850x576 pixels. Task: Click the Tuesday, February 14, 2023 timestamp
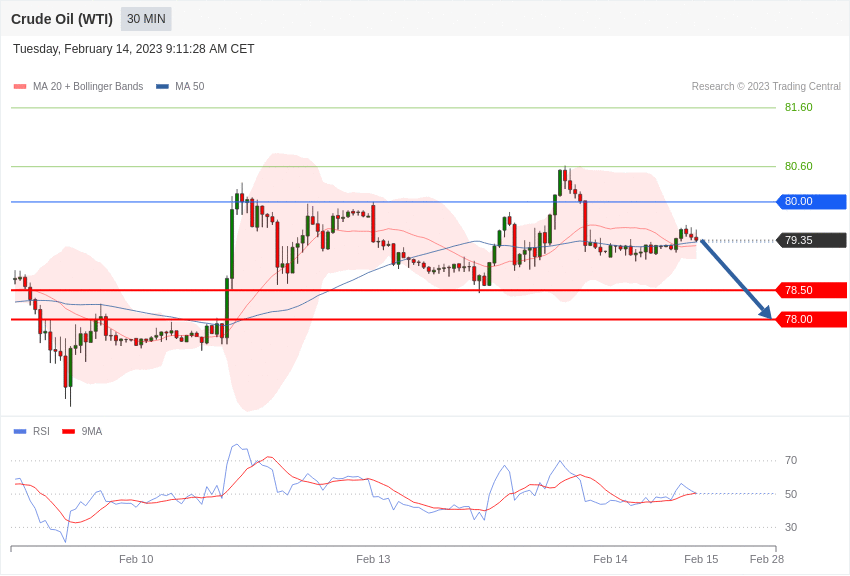133,49
